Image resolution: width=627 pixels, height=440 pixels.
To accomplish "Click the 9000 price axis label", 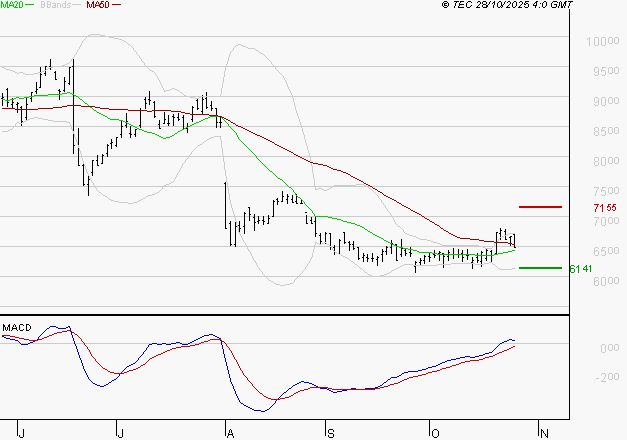I will pos(606,101).
